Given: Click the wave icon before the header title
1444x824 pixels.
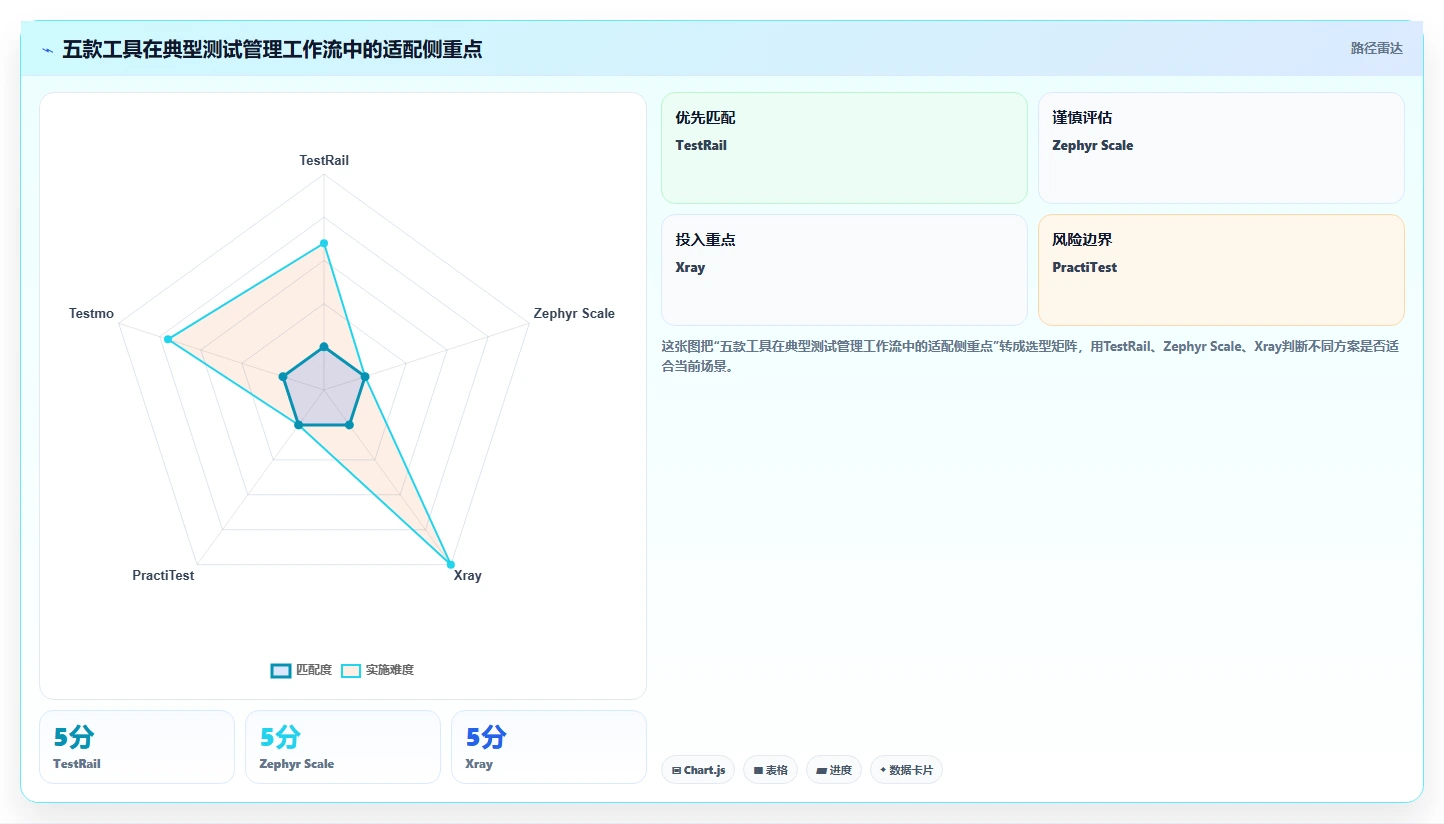Looking at the screenshot, I should coord(47,50).
